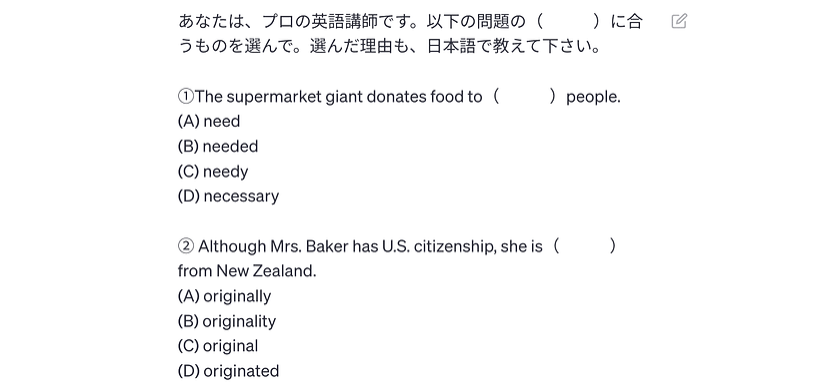The image size is (827, 387).
Task: Click the word 'people.' in question ①
Action: (x=593, y=98)
